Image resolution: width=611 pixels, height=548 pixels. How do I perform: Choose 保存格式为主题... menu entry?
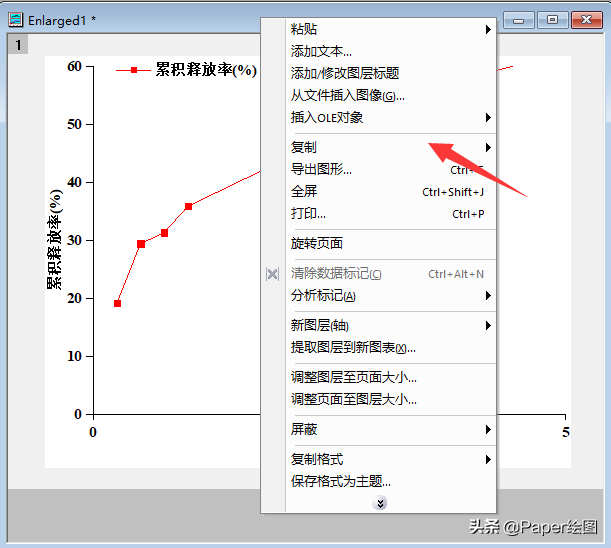[390, 482]
